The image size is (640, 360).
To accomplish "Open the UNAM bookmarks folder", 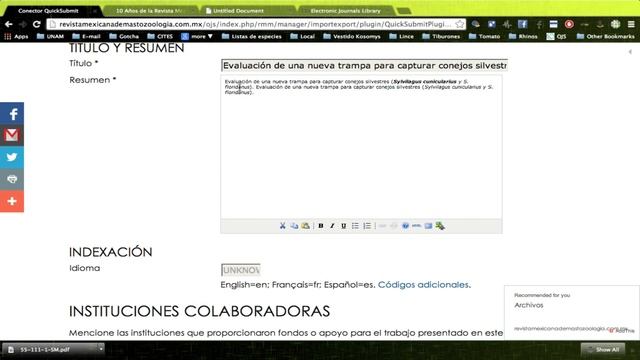I will coord(50,36).
